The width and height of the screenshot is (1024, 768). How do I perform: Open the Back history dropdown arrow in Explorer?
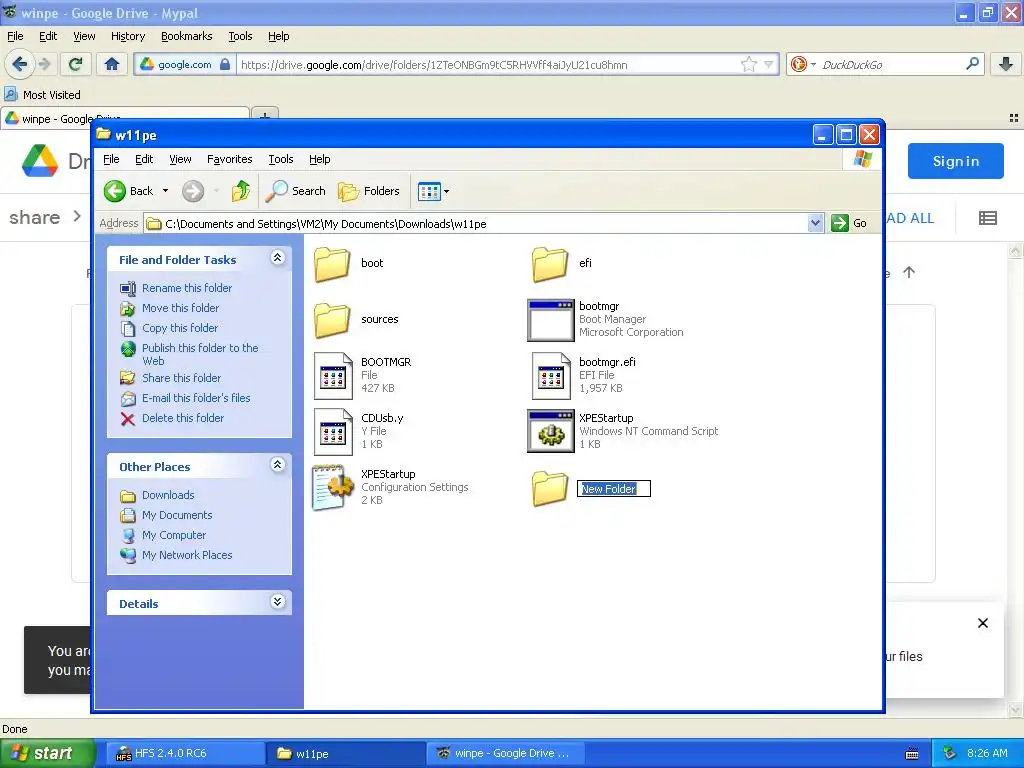click(x=165, y=191)
